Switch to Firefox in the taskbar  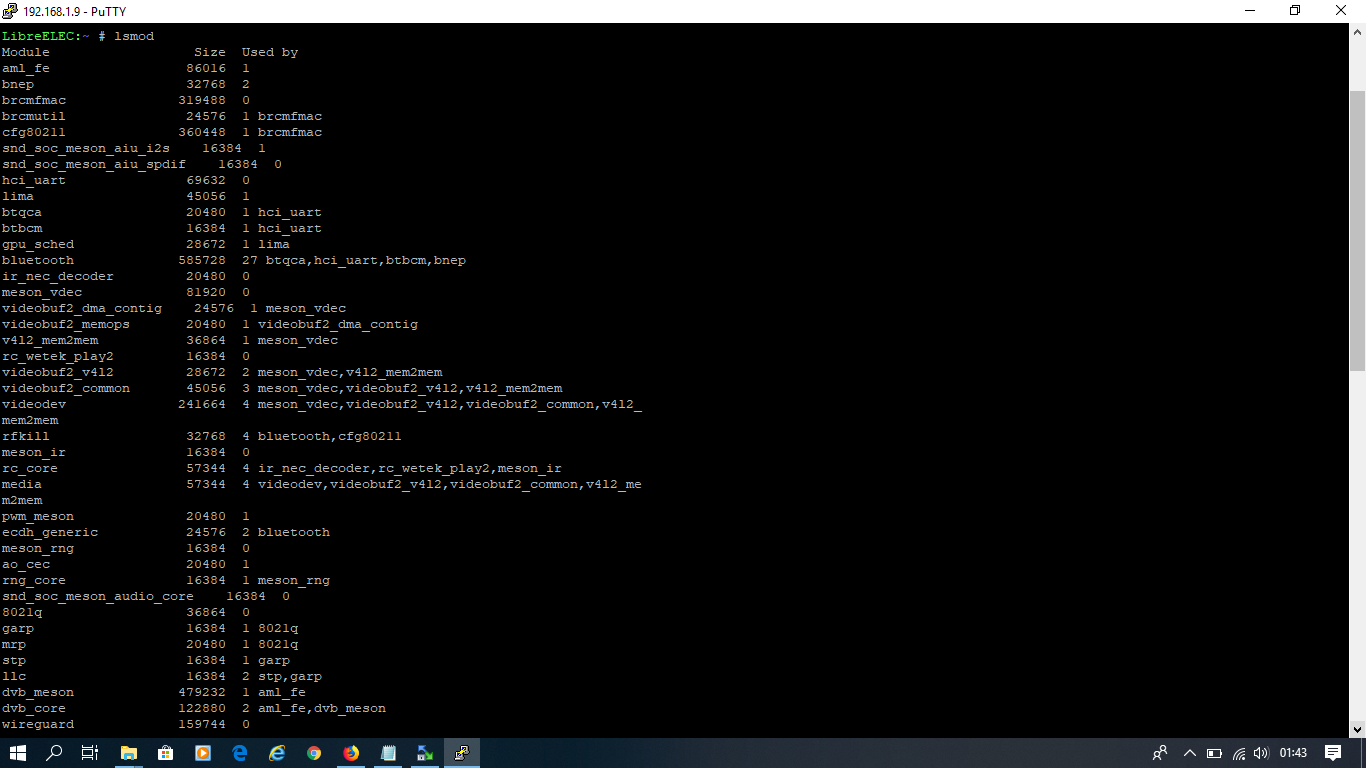coord(351,753)
